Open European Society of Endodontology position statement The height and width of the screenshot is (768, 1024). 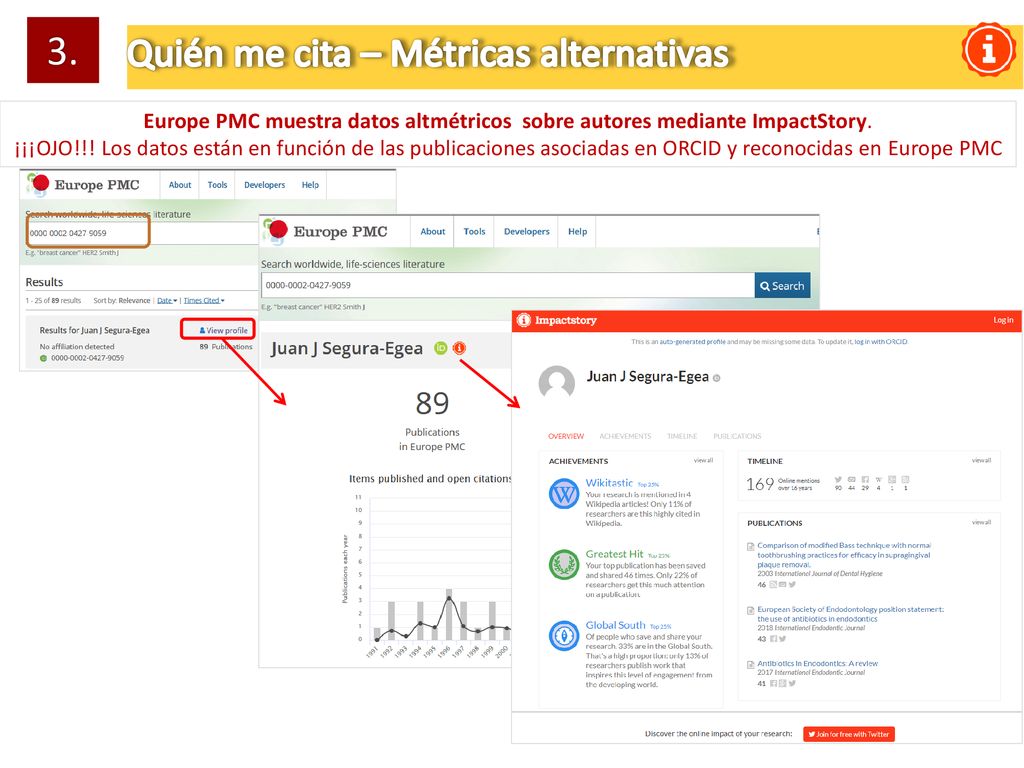pos(850,614)
